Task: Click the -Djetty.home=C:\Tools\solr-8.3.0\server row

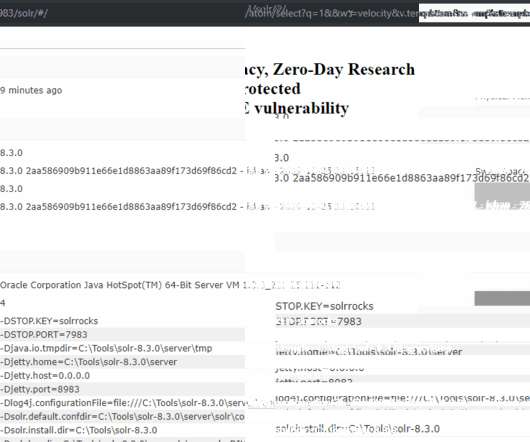Action: [x=122, y=362]
